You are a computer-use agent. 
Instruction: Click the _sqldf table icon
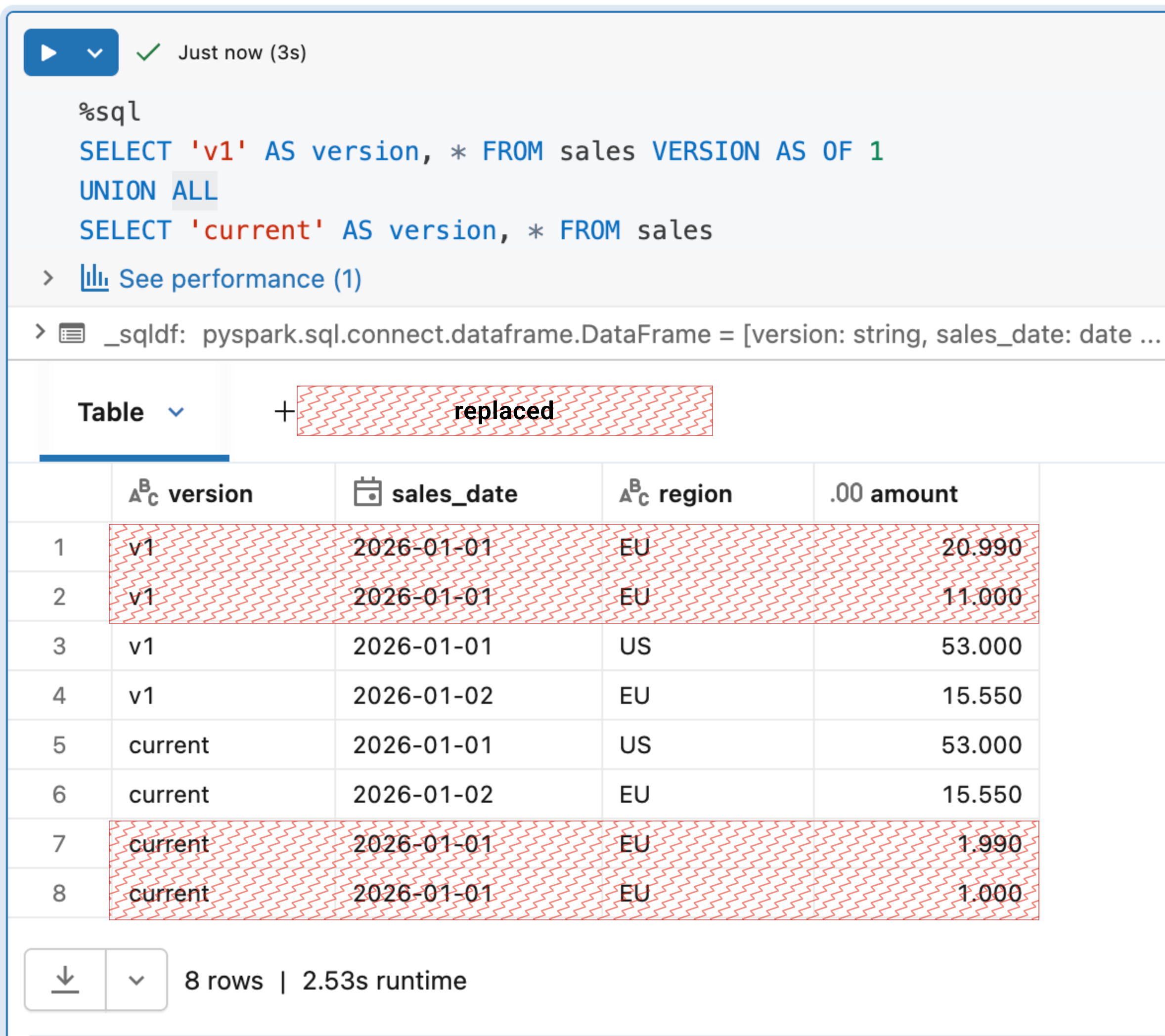point(72,333)
